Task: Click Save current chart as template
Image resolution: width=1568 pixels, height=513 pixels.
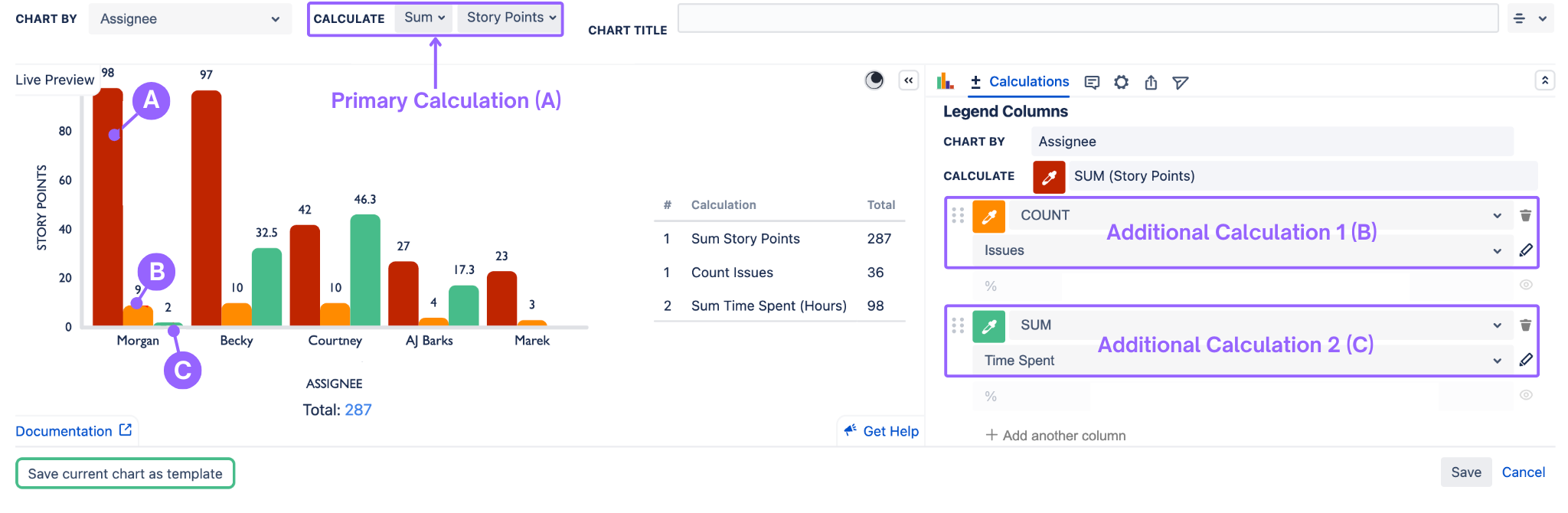Action: pos(125,473)
